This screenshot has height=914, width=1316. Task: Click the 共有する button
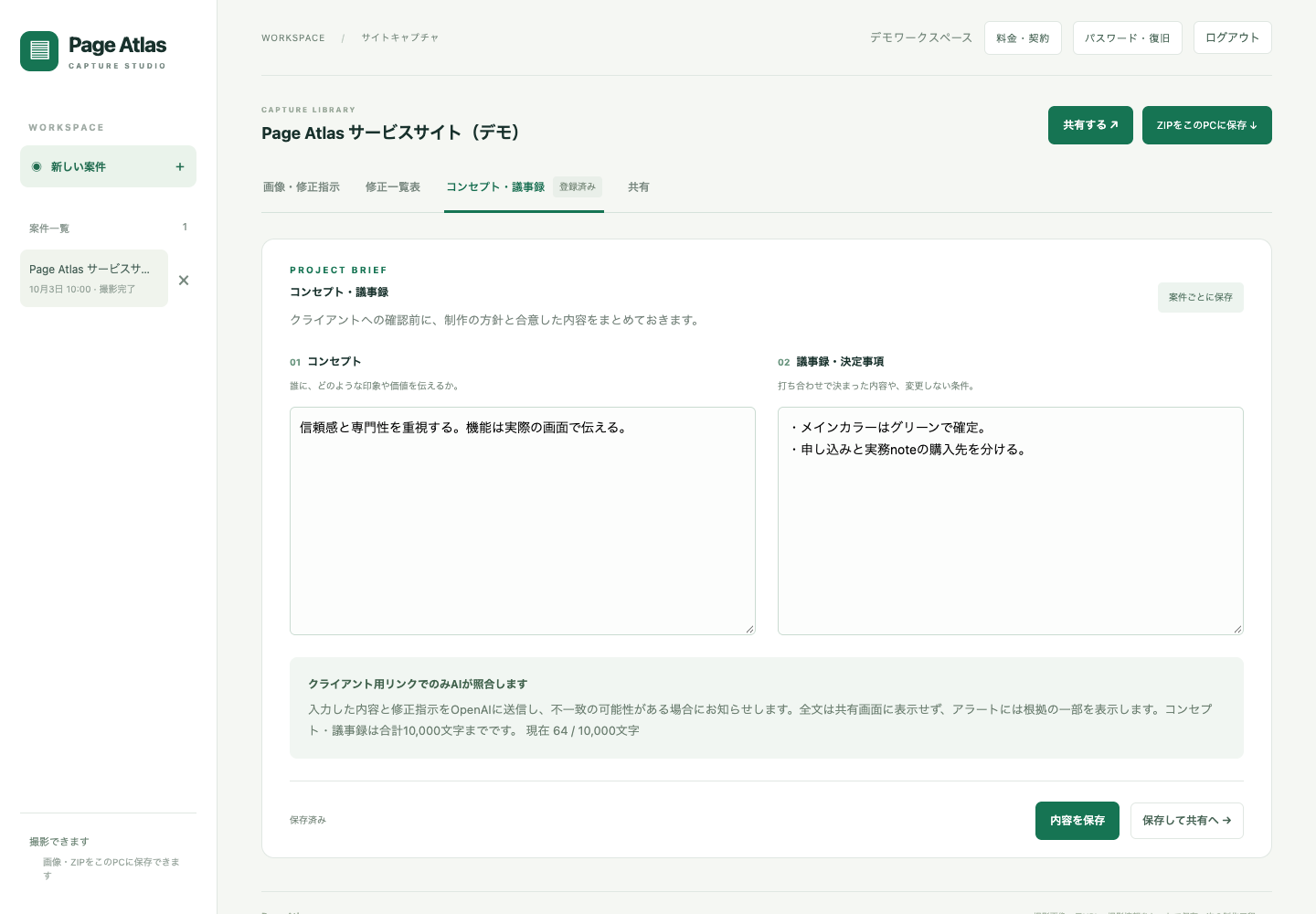[x=1090, y=125]
